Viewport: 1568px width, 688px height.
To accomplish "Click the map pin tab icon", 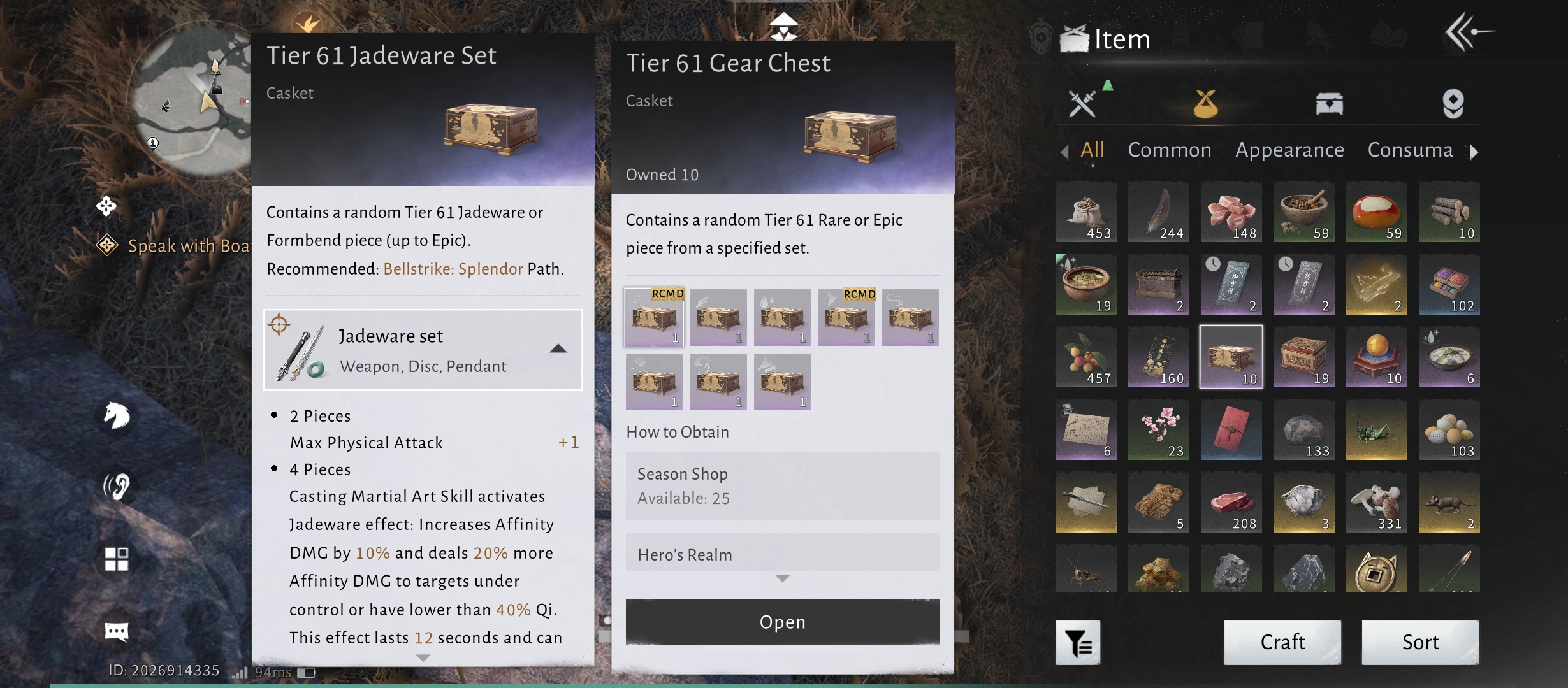I will pos(1453,104).
